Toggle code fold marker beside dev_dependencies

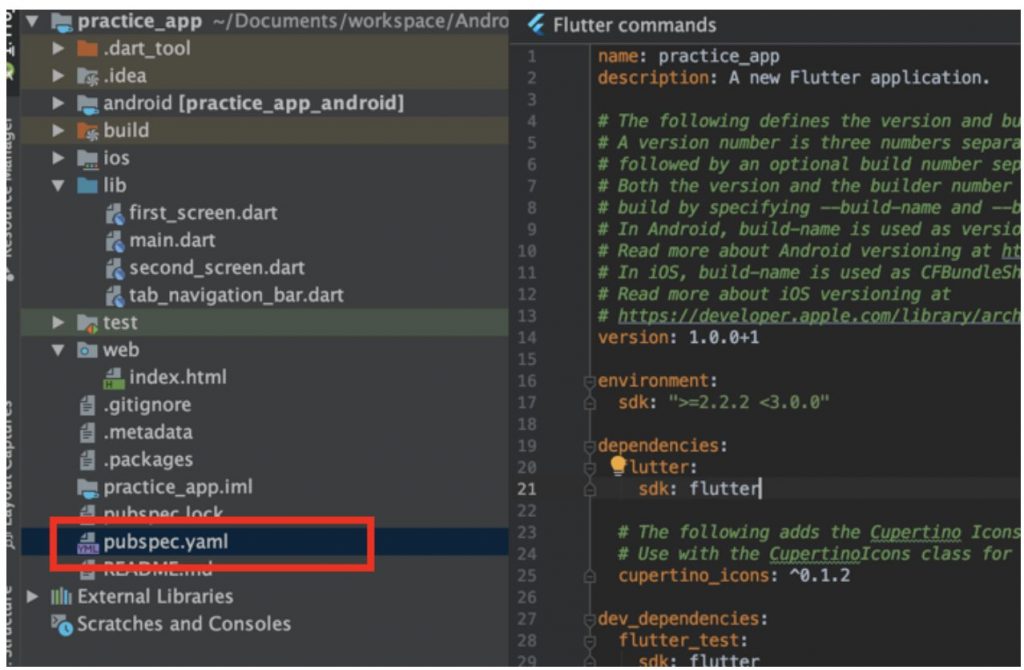[x=590, y=619]
